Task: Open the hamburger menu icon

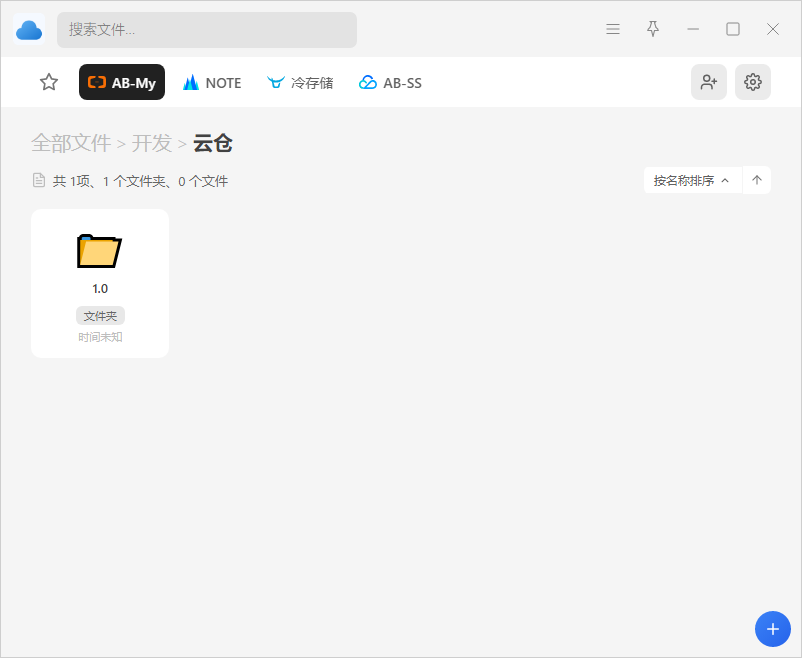Action: (613, 29)
